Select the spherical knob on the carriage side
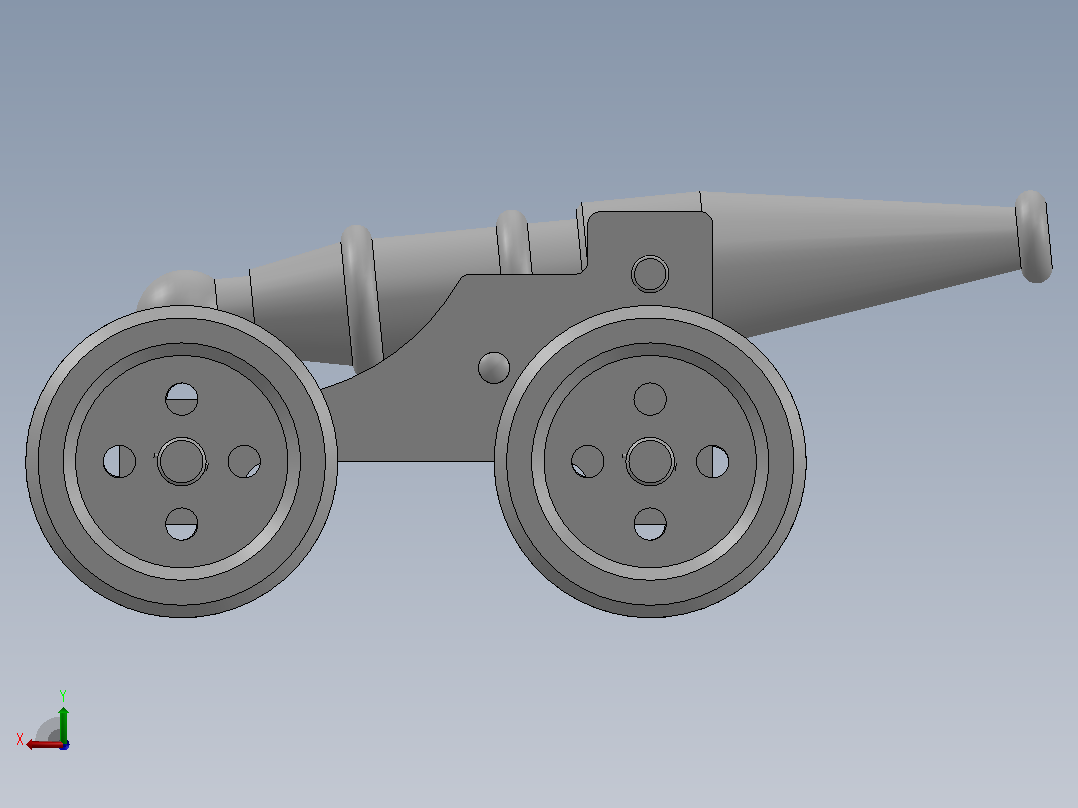This screenshot has height=808, width=1078. [494, 367]
